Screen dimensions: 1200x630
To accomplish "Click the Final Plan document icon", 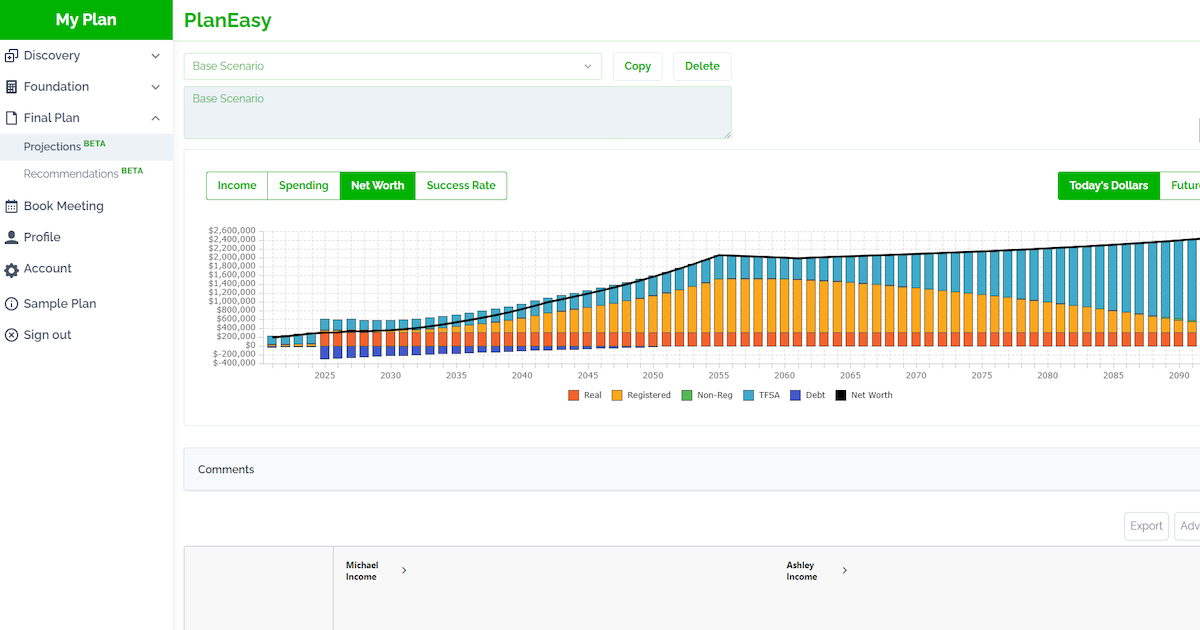I will pyautogui.click(x=12, y=118).
